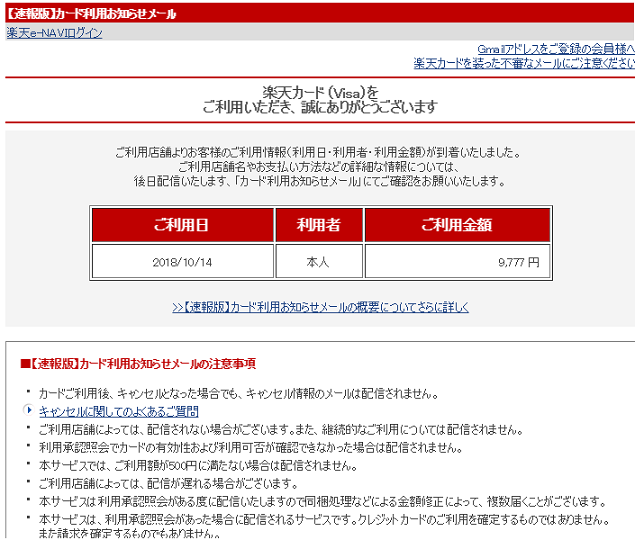Click the ご利用金額 column header
The width and height of the screenshot is (635, 540).
point(457,225)
